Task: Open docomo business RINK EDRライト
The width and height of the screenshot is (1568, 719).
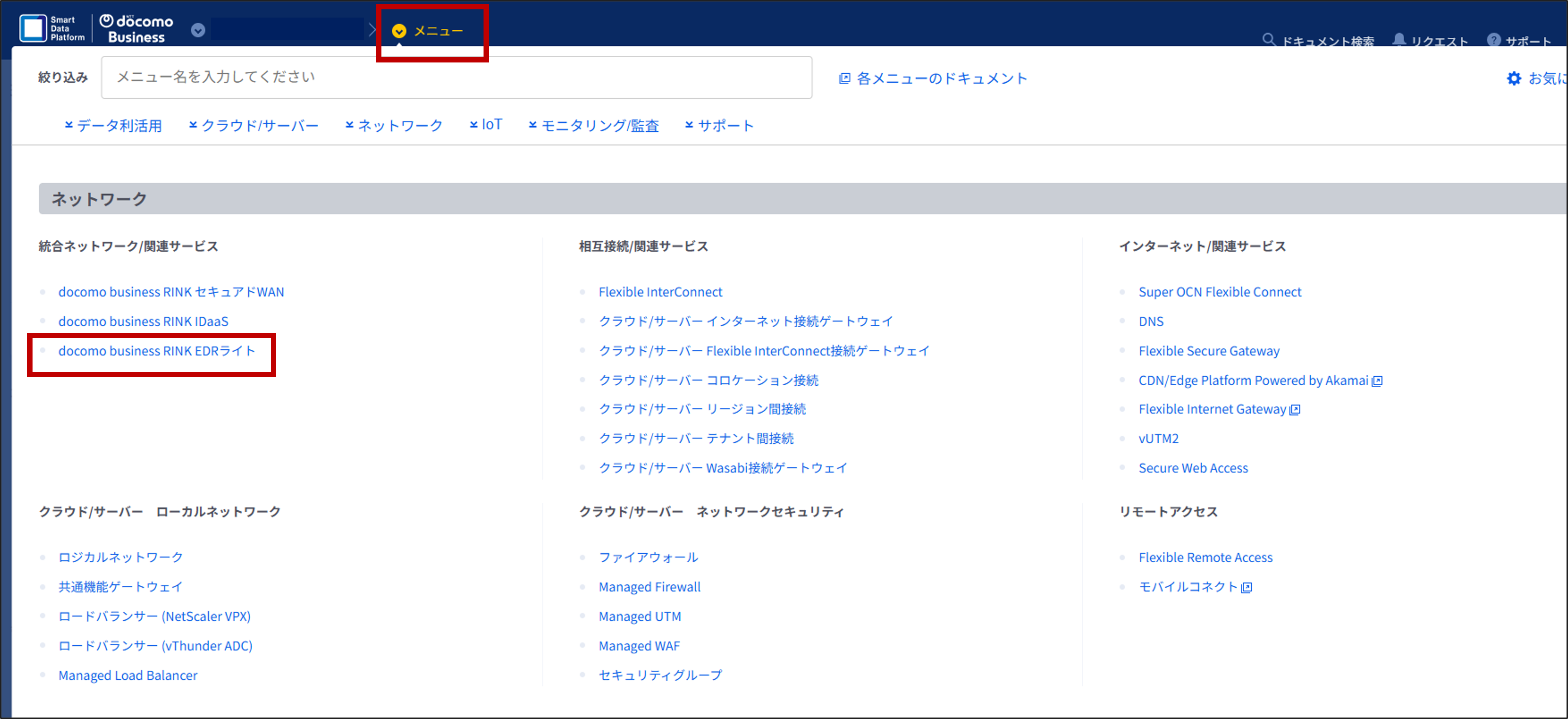Action: coord(156,351)
